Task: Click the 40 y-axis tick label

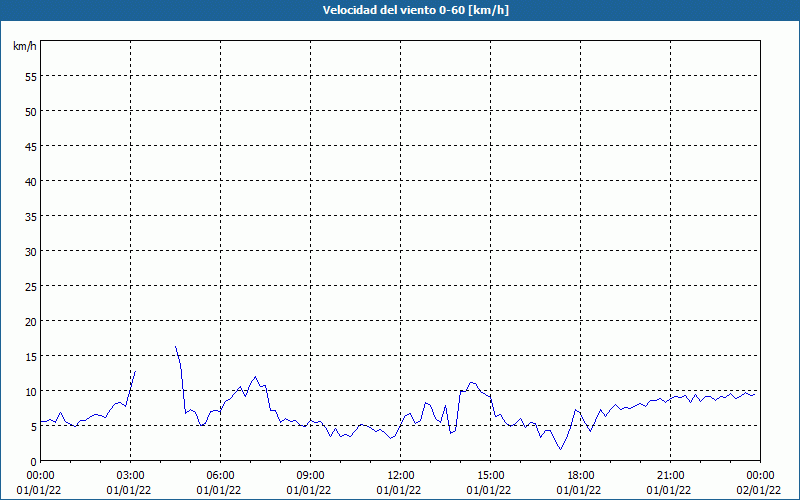Action: point(31,182)
